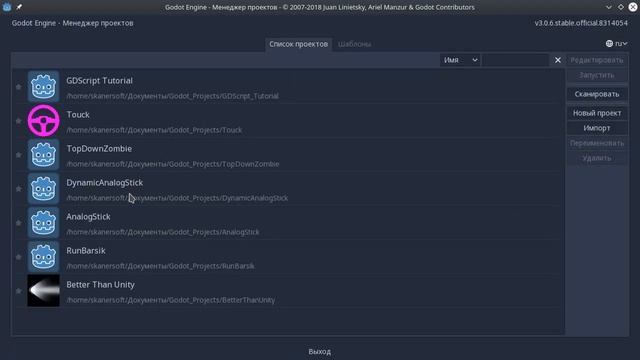Image resolution: width=640 pixels, height=360 pixels.
Task: Maximize window using diamond icon
Action: tap(621, 7)
